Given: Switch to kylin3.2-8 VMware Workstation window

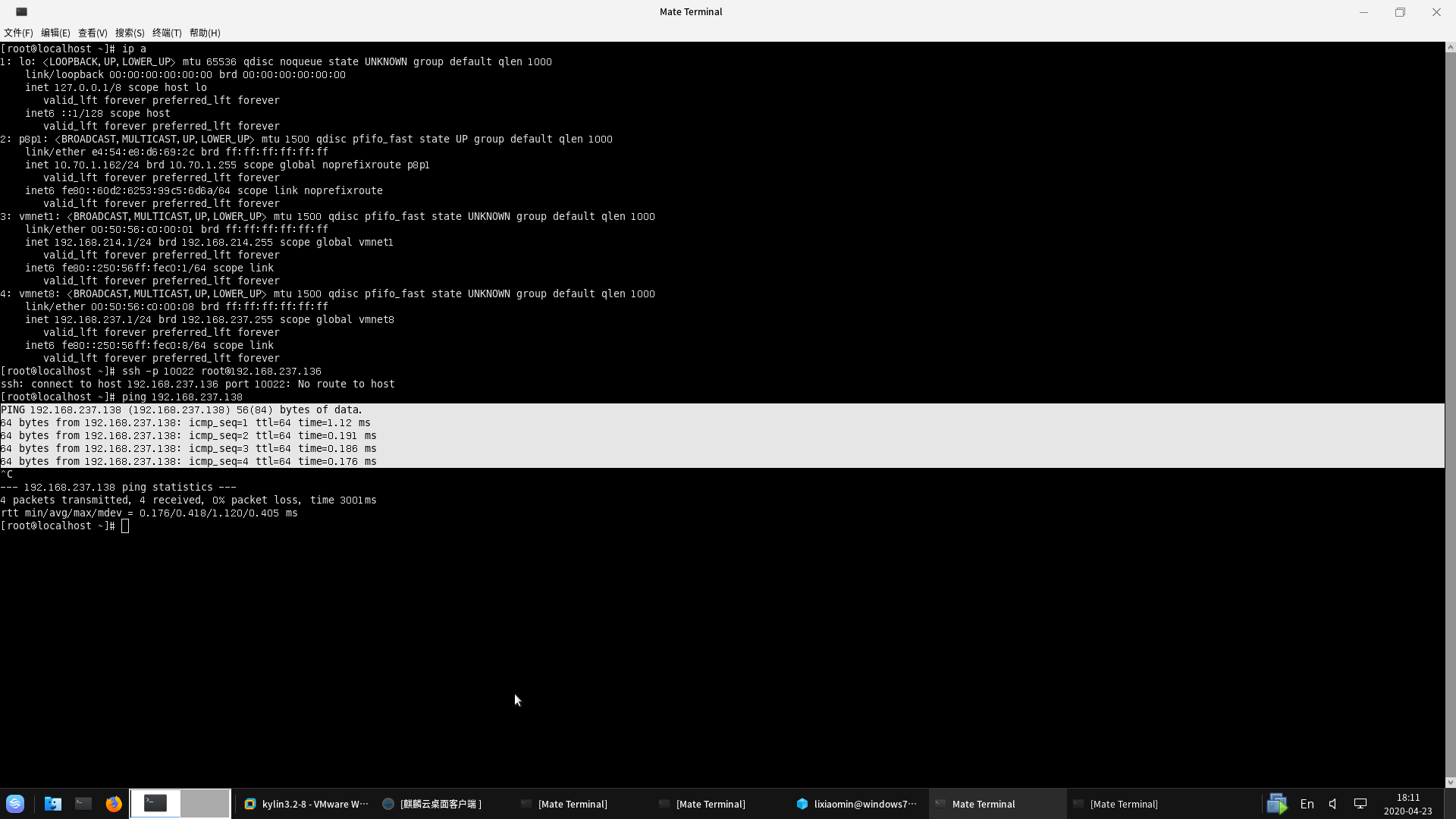Looking at the screenshot, I should coord(306,804).
